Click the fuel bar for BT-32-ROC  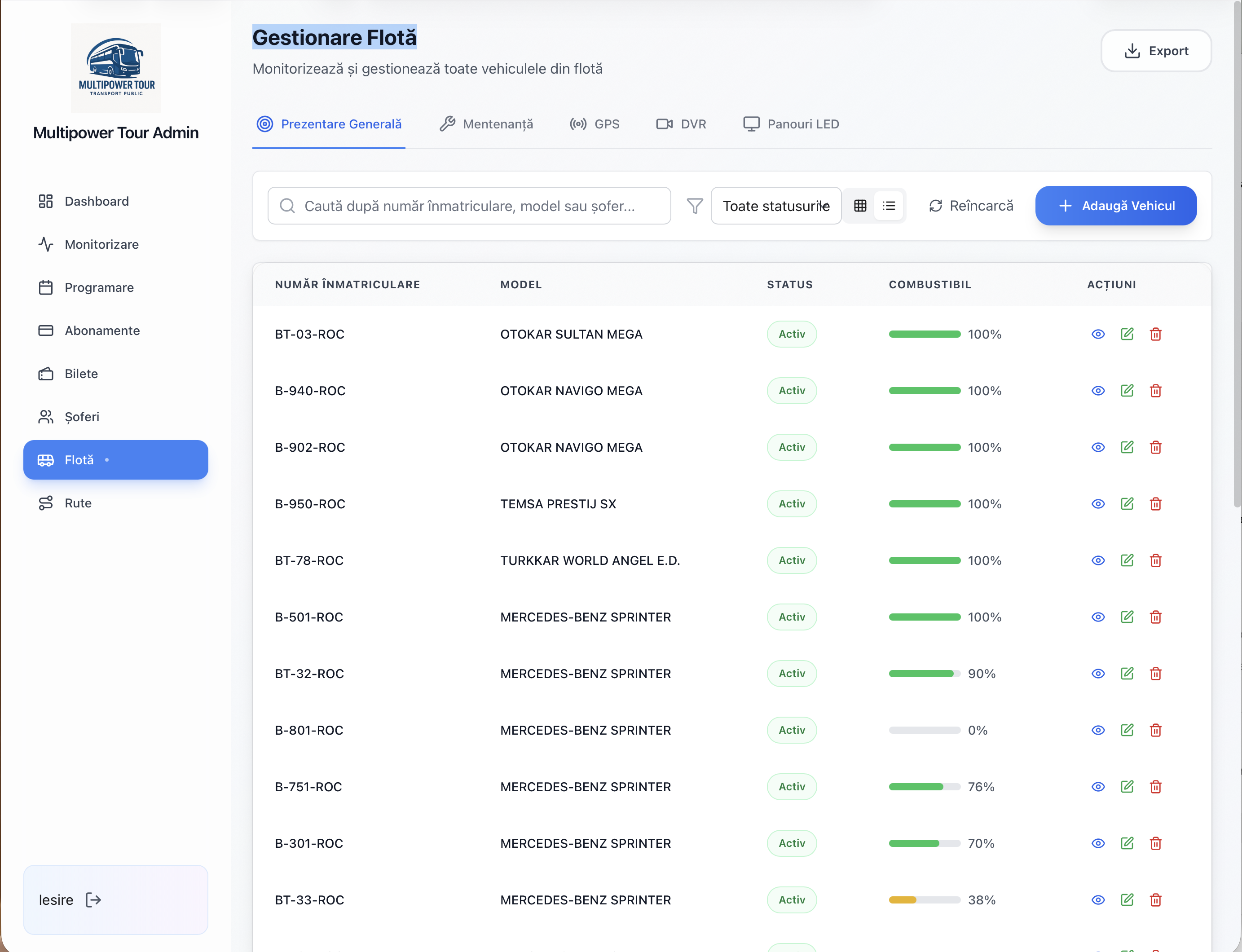pos(924,673)
